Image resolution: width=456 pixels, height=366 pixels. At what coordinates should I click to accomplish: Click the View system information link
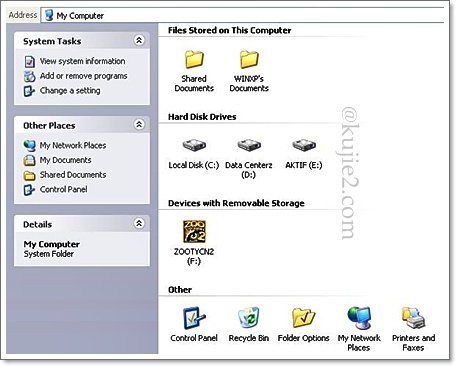[83, 61]
